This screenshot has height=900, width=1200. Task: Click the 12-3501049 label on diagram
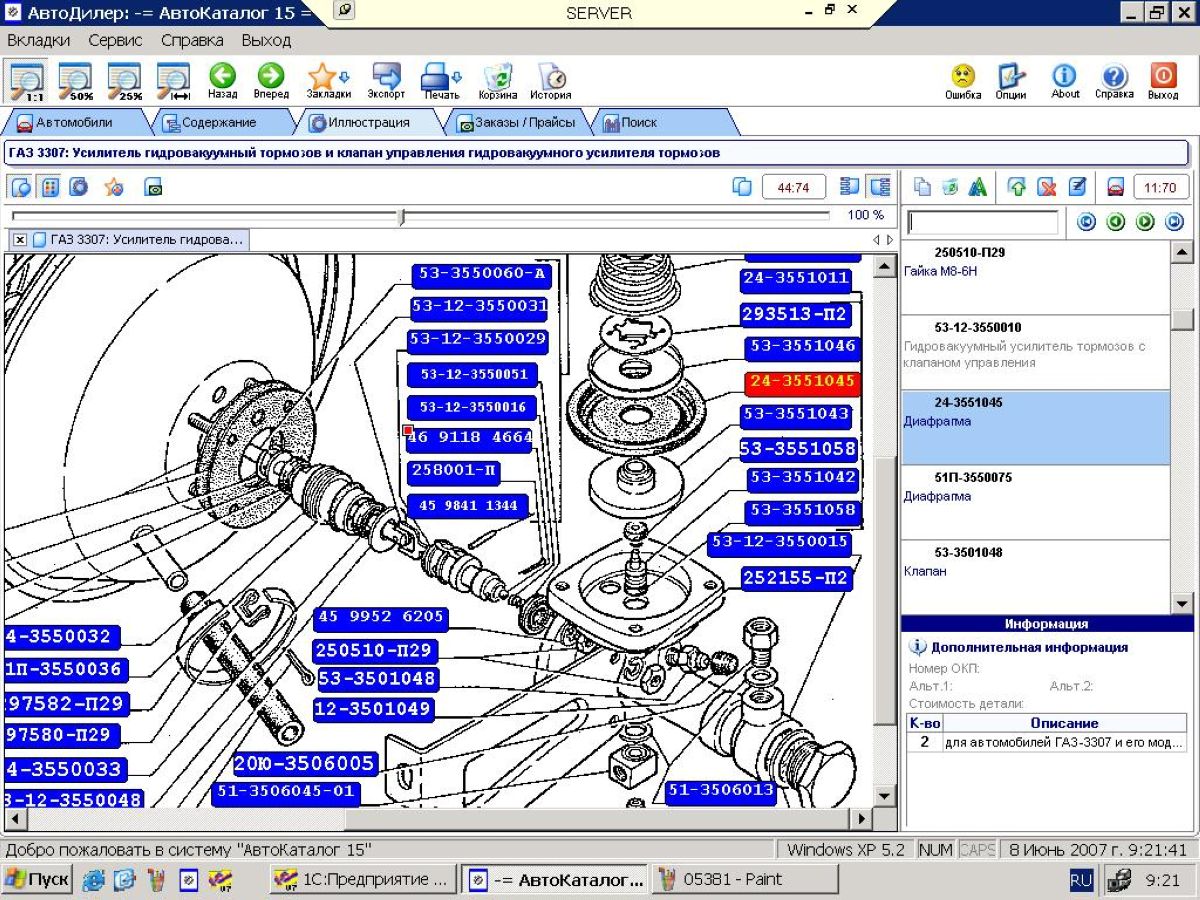[372, 710]
